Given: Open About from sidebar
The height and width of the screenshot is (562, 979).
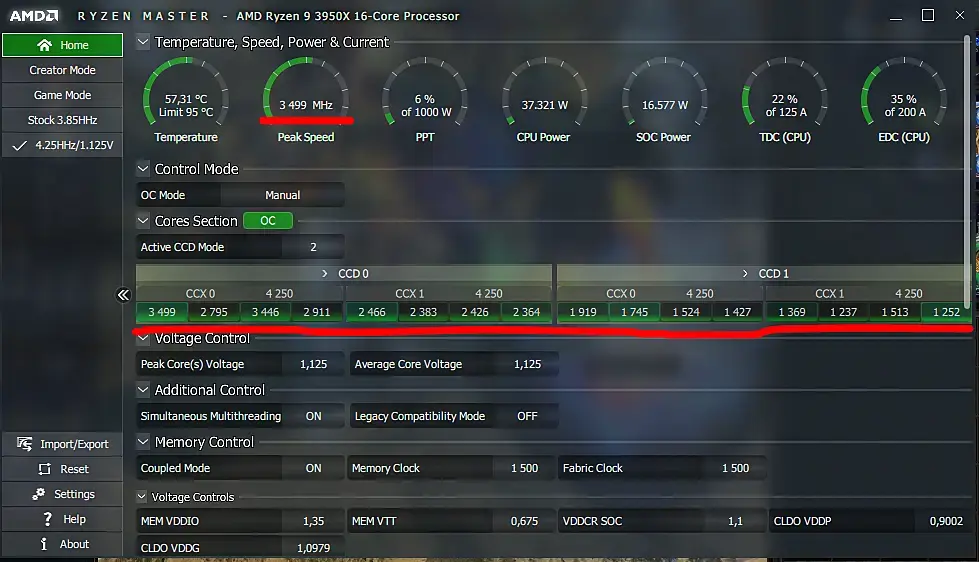Looking at the screenshot, I should pyautogui.click(x=62, y=544).
